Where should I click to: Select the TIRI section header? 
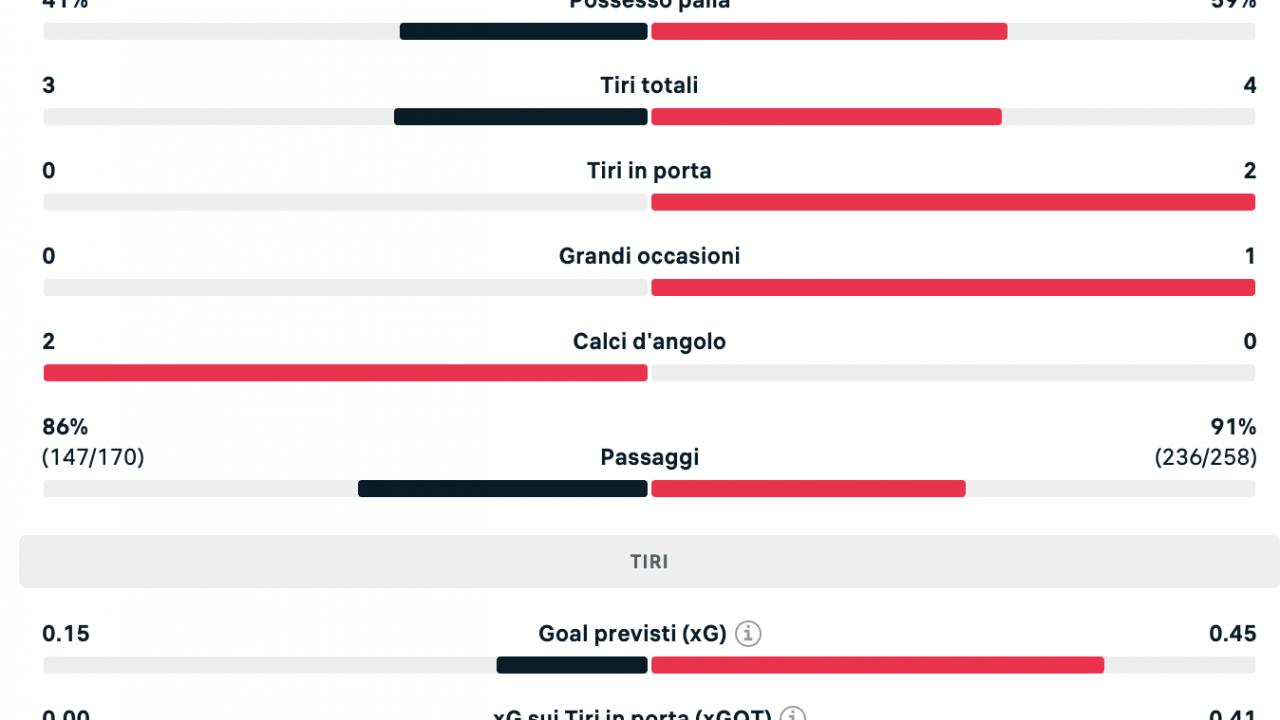click(x=649, y=562)
